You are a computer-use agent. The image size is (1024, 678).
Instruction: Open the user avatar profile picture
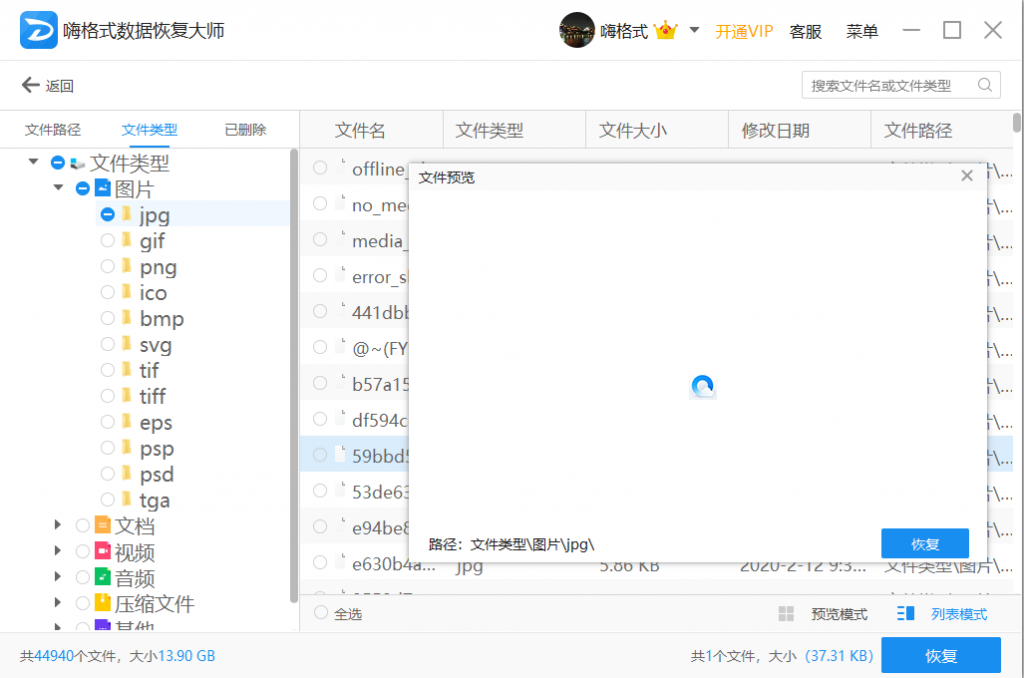tap(577, 30)
